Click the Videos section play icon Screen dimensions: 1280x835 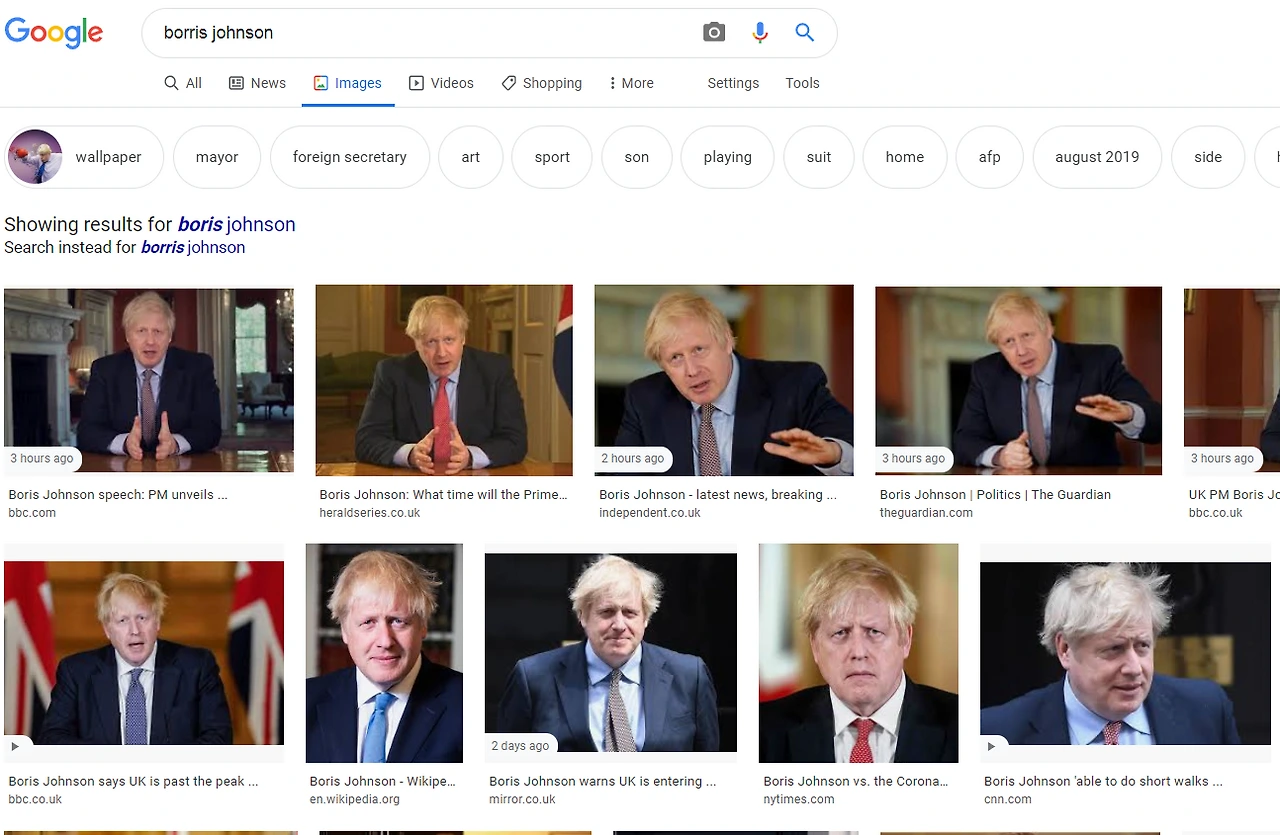[417, 82]
